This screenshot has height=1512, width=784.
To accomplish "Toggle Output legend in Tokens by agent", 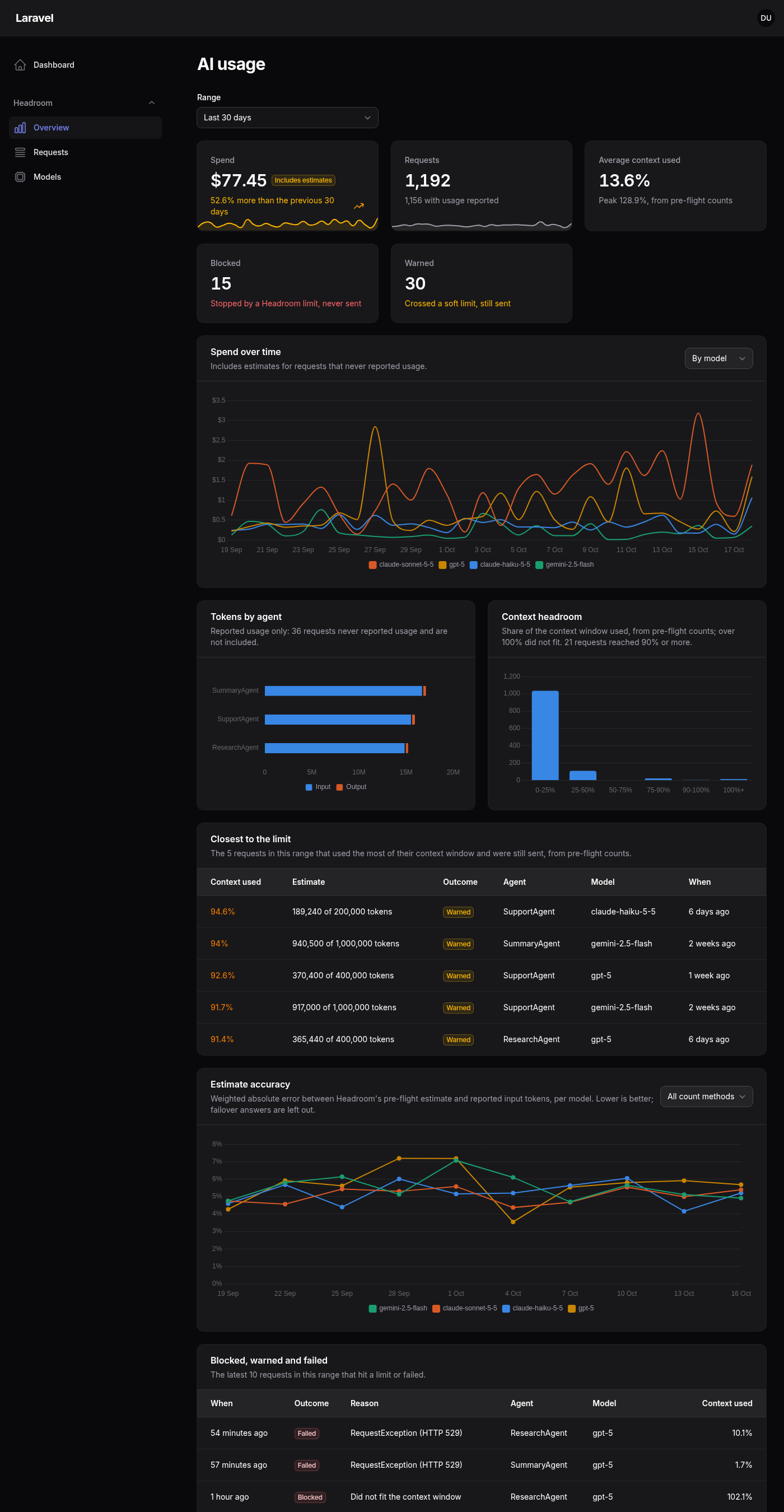I will tap(352, 787).
